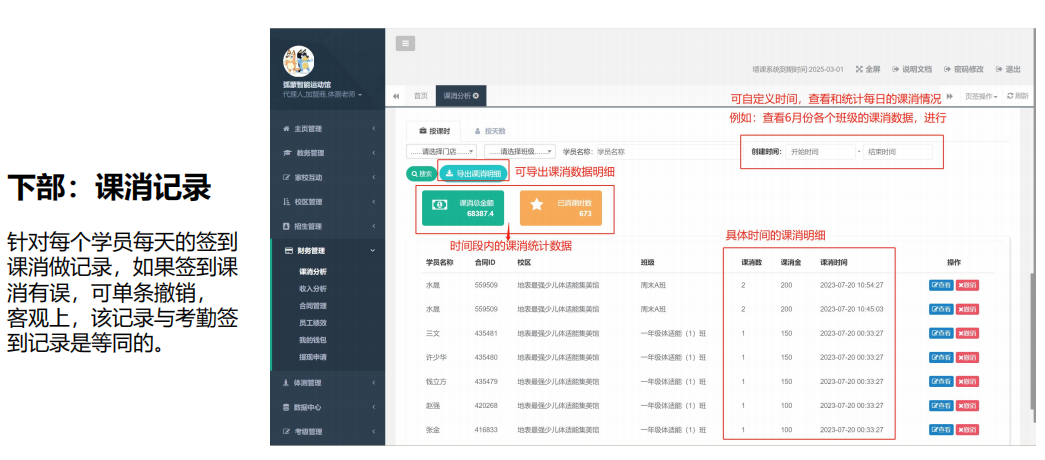This screenshot has width=1045, height=460.
Task: Click the 刷新 refresh icon
Action: (x=1016, y=96)
